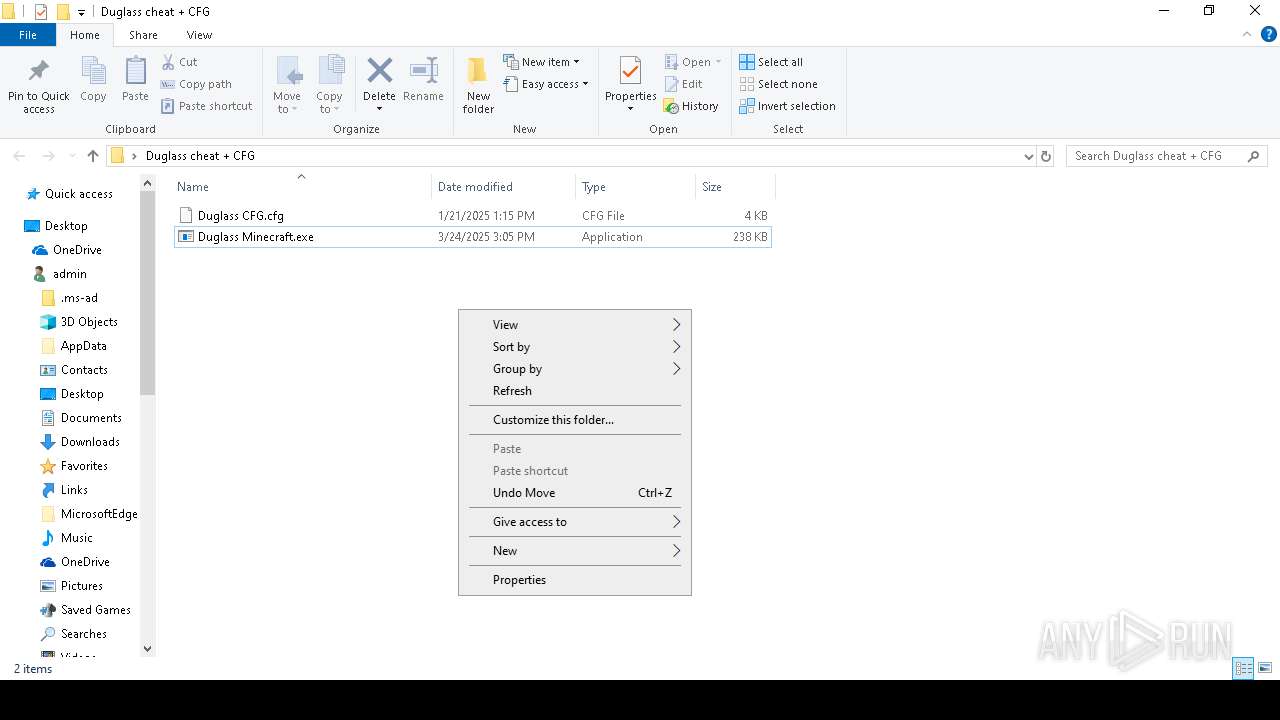Click the navigation pane scroll down arrow
Viewport: 1280px width, 720px height.
[x=148, y=649]
